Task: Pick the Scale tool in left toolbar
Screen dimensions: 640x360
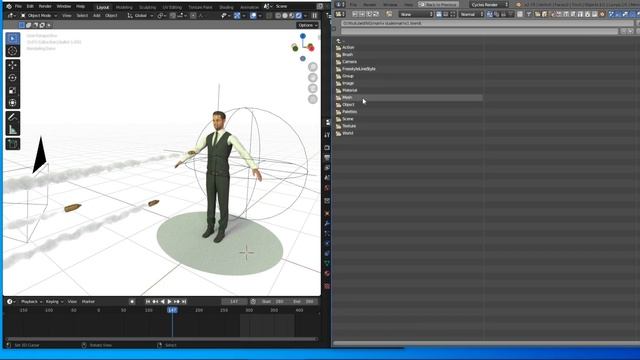Action: tap(13, 90)
